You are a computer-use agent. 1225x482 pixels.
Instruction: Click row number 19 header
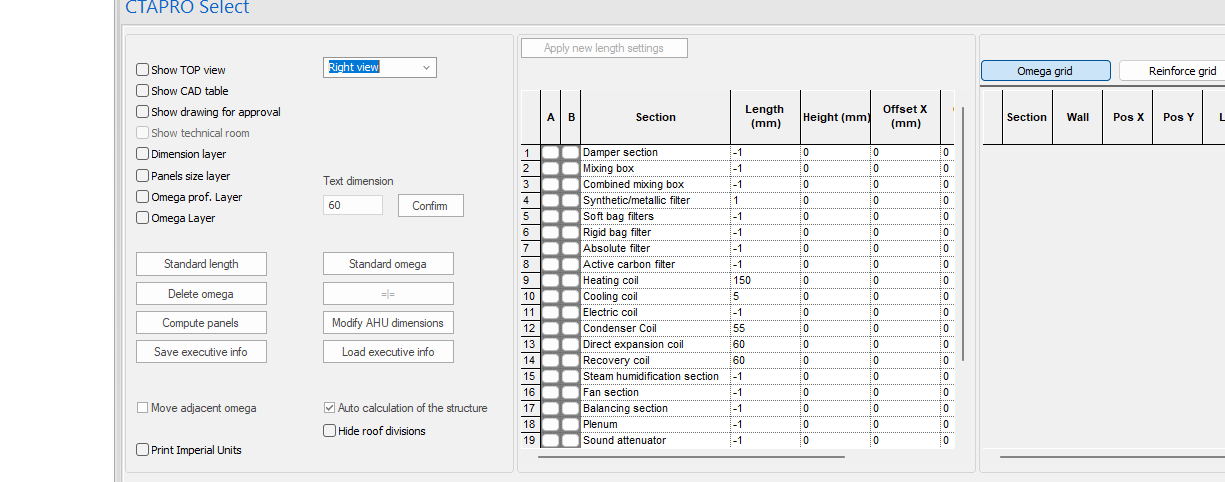[530, 441]
